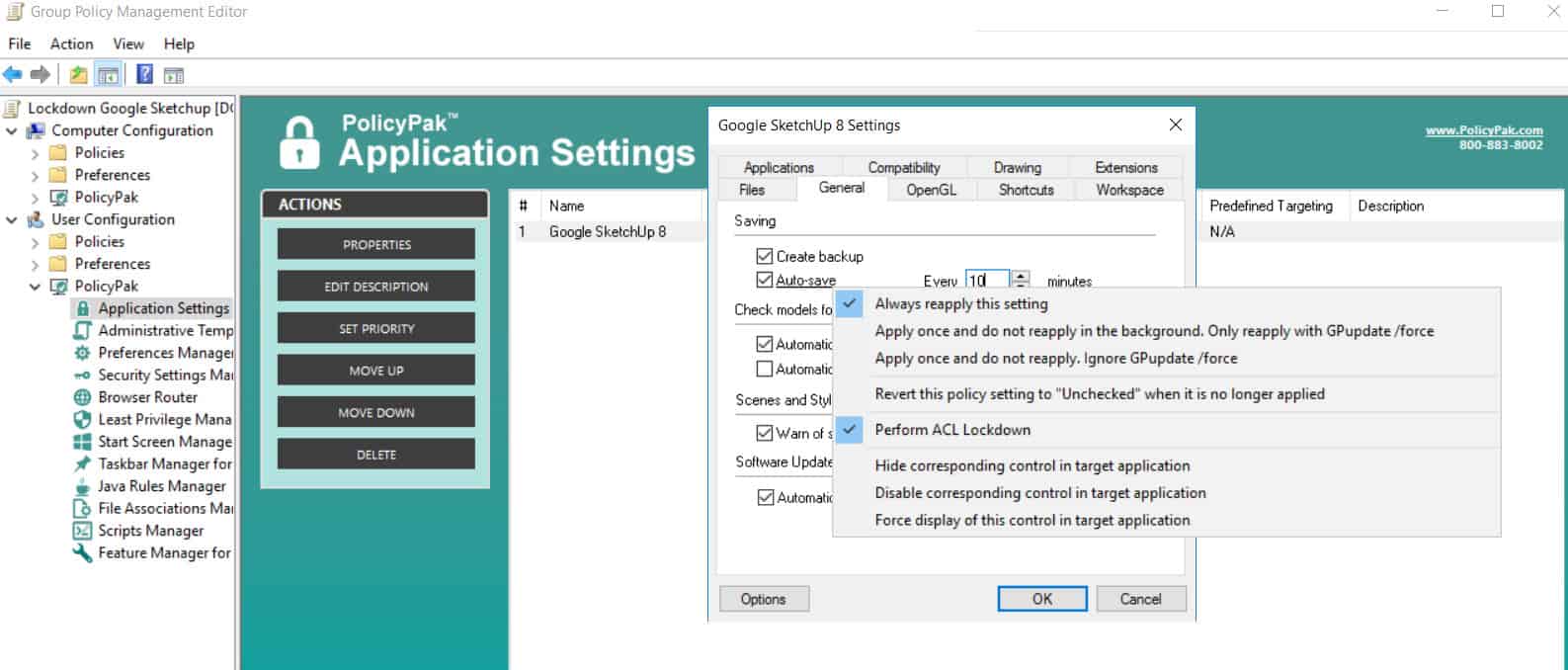
Task: Click the Preferences folder icon under Computer Configuration
Action: tap(59, 175)
